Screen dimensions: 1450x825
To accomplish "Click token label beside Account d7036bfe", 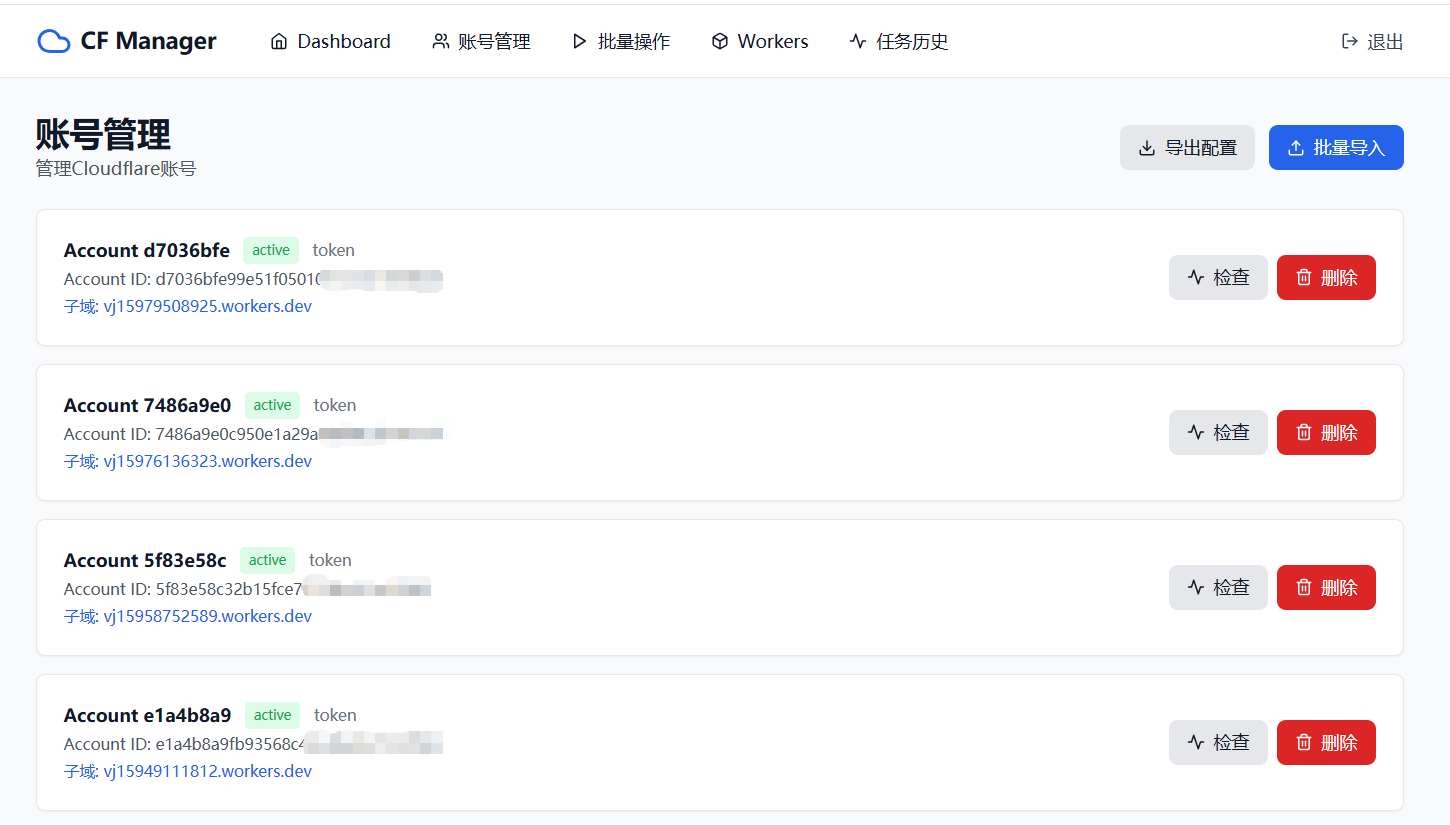I will [334, 250].
